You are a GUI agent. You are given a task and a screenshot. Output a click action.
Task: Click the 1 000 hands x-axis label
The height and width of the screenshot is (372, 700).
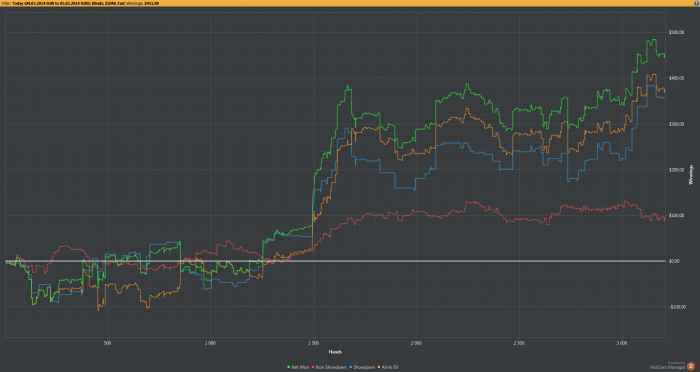pos(210,343)
